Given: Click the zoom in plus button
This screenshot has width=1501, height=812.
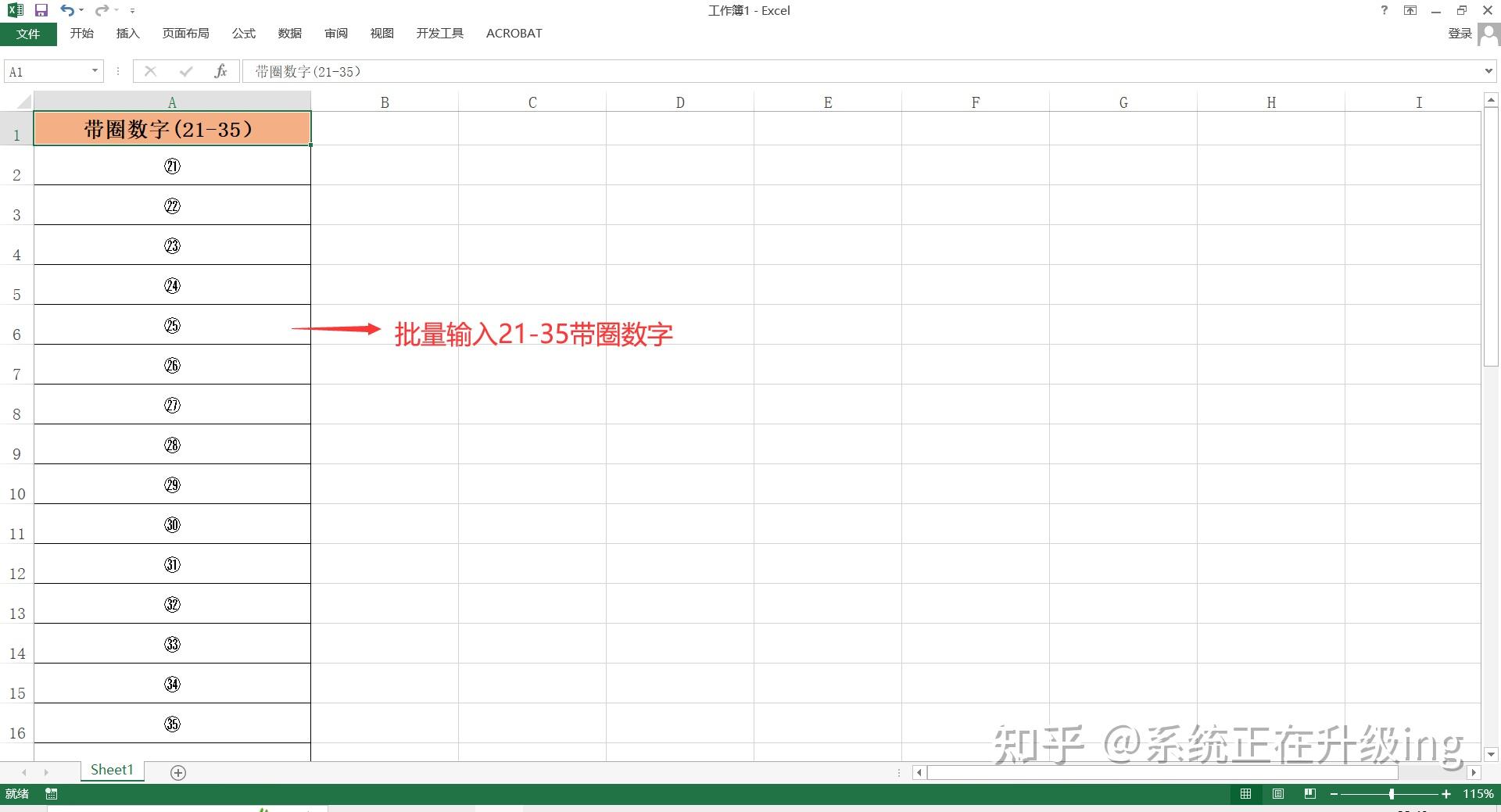Looking at the screenshot, I should tap(1446, 794).
